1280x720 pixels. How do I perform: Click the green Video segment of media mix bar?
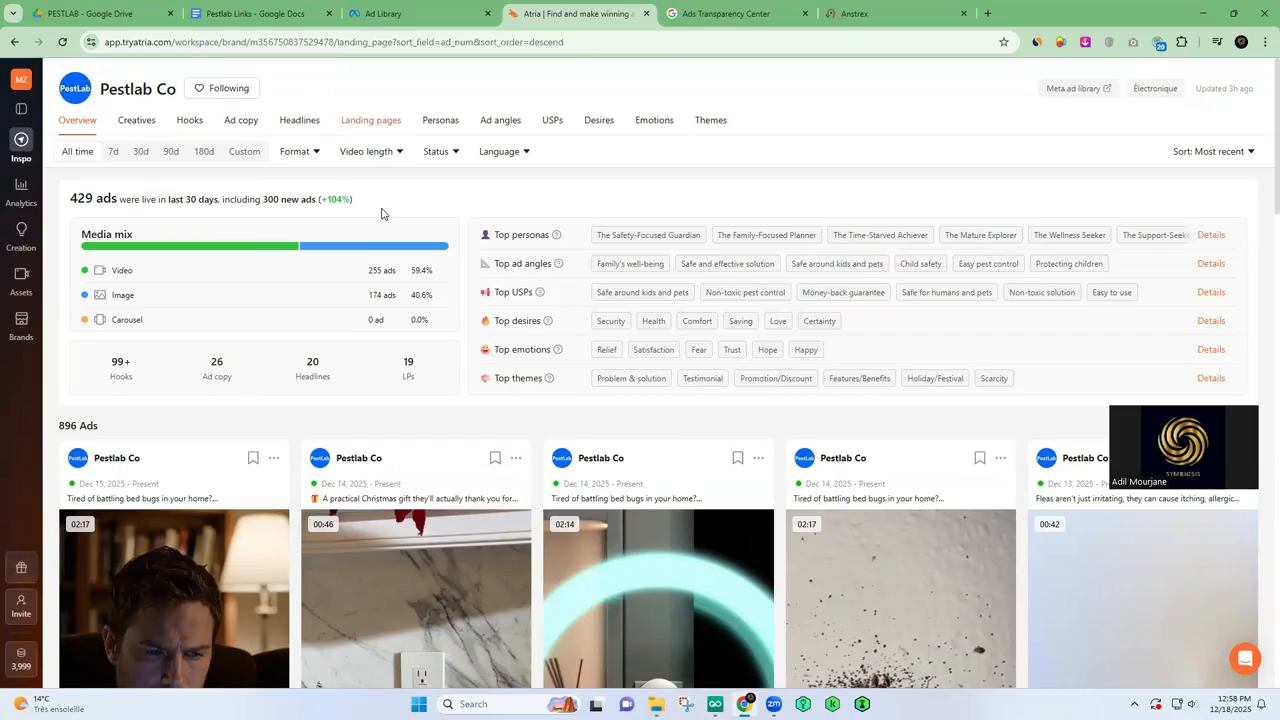[190, 246]
